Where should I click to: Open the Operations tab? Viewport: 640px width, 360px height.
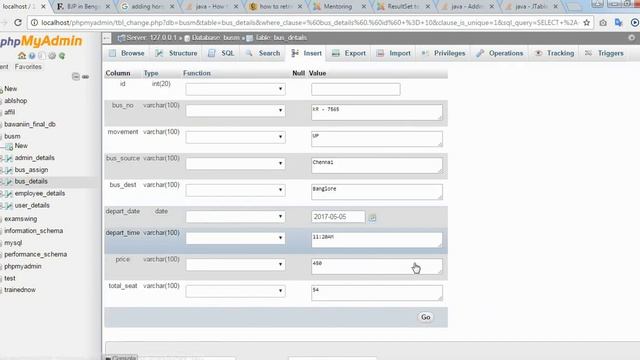tap(500, 53)
